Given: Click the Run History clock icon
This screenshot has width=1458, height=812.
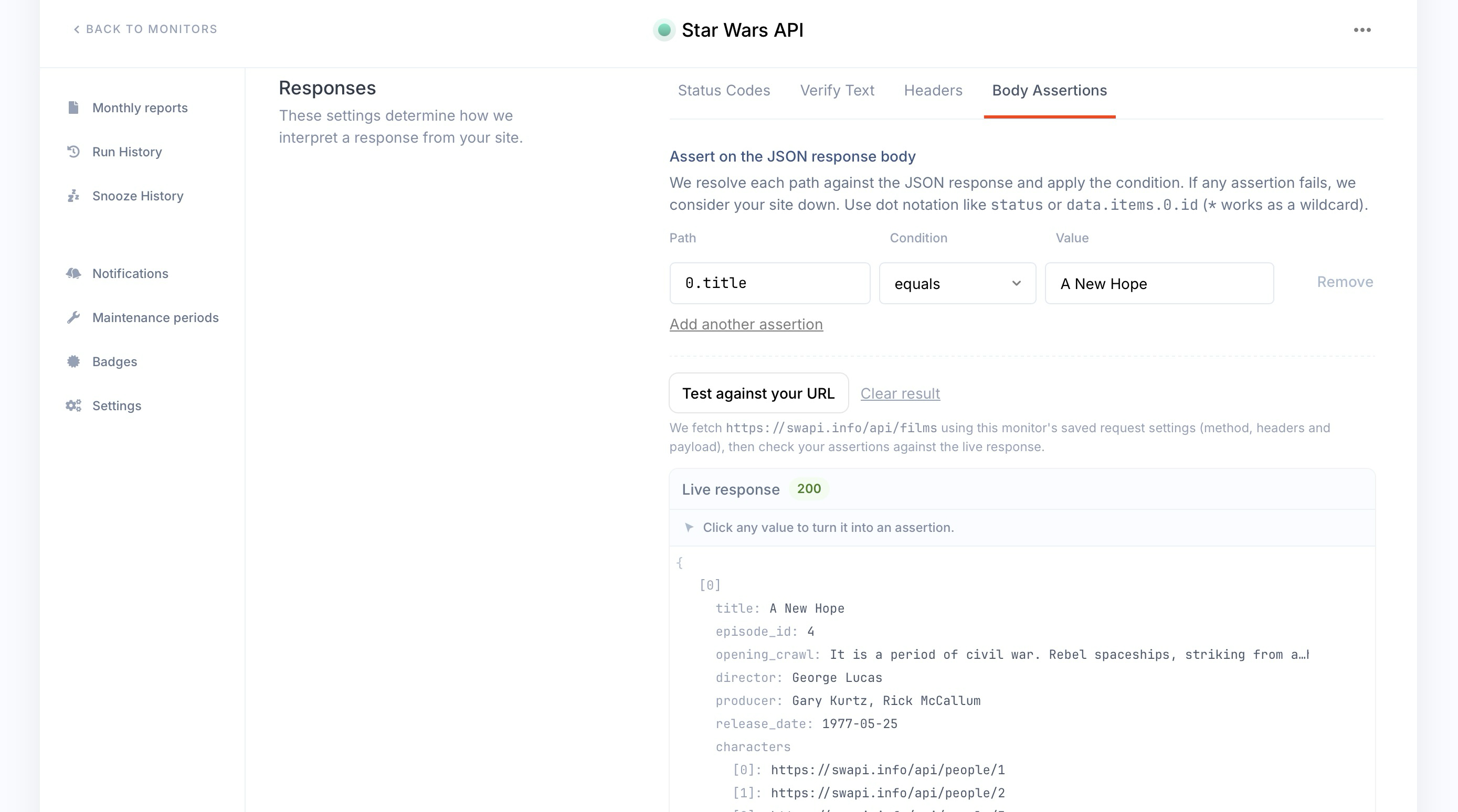Looking at the screenshot, I should click(73, 152).
